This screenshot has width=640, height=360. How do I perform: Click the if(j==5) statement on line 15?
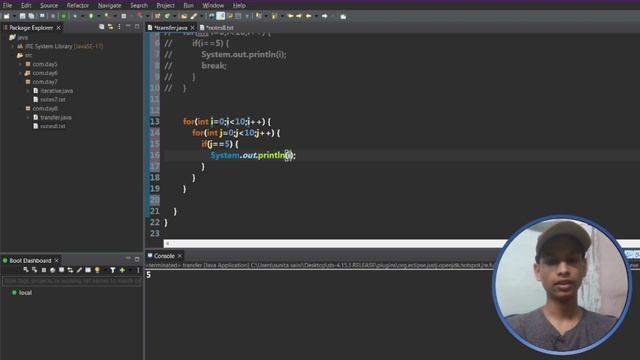coord(220,144)
